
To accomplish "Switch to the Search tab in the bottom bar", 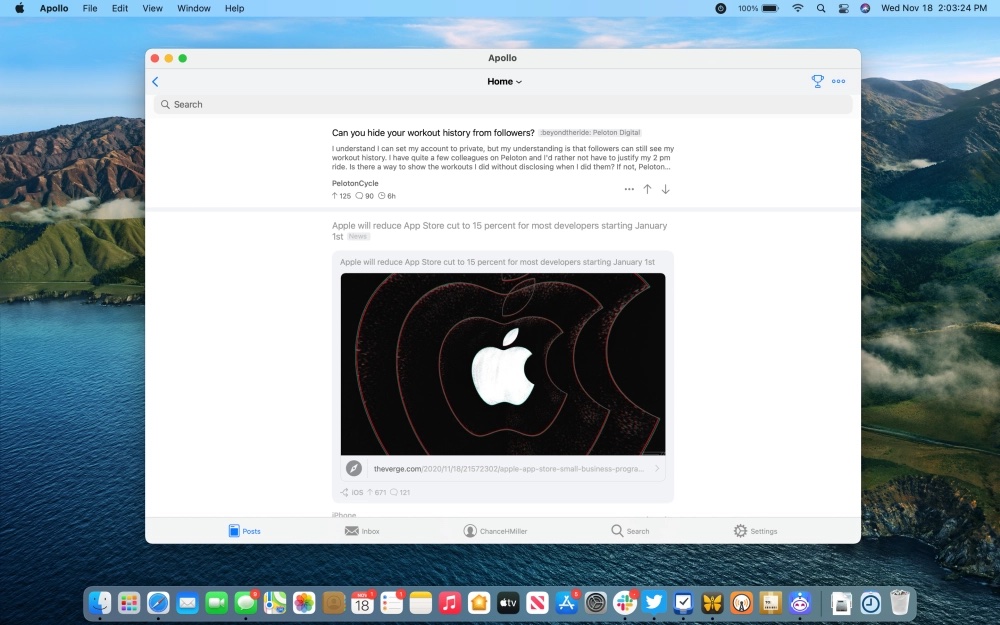I will click(630, 531).
